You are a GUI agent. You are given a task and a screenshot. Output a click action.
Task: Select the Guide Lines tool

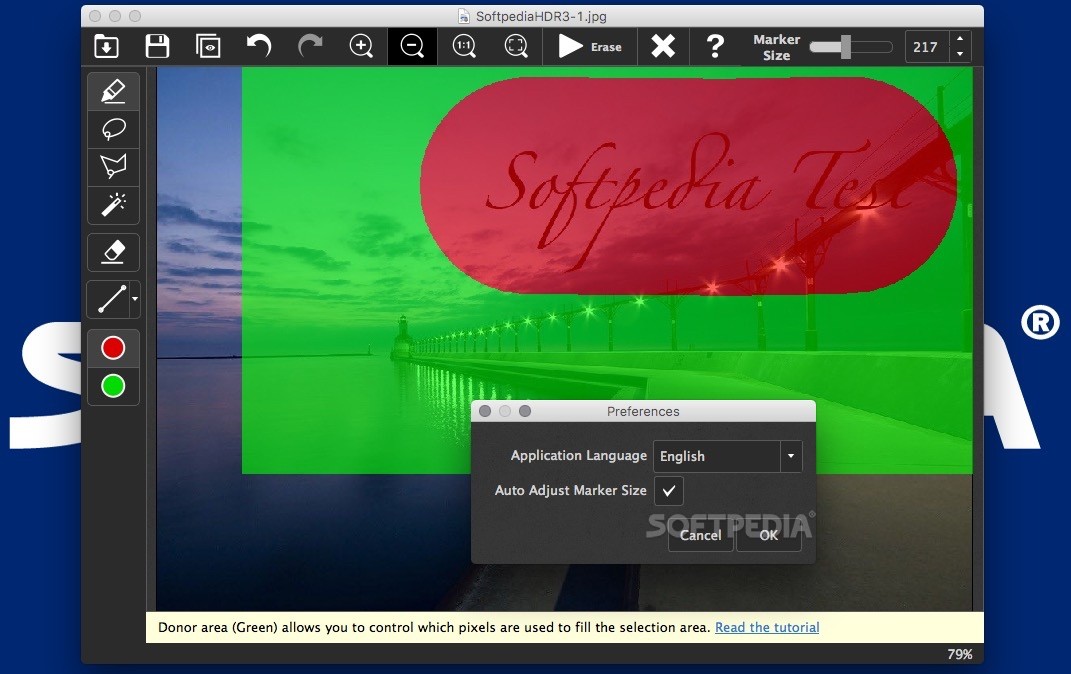(110, 299)
